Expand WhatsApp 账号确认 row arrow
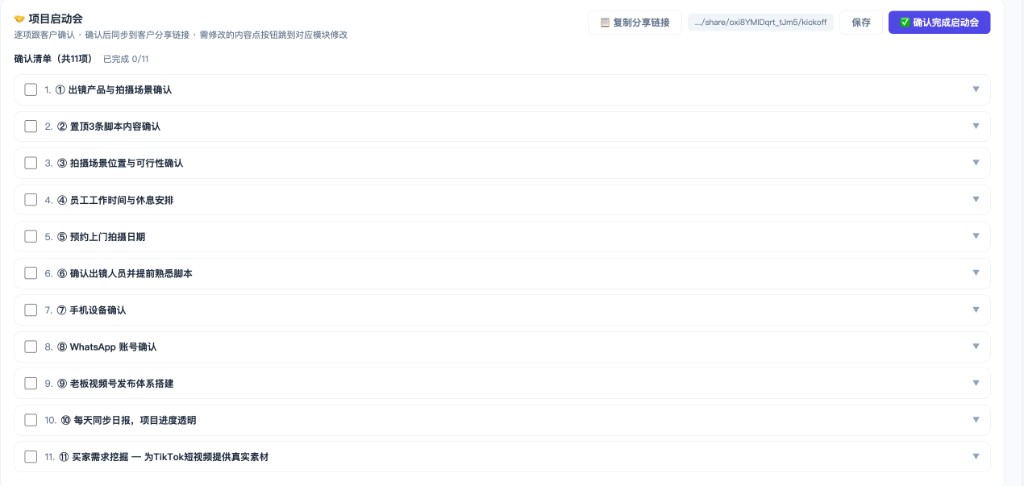The image size is (1024, 486). tap(976, 346)
